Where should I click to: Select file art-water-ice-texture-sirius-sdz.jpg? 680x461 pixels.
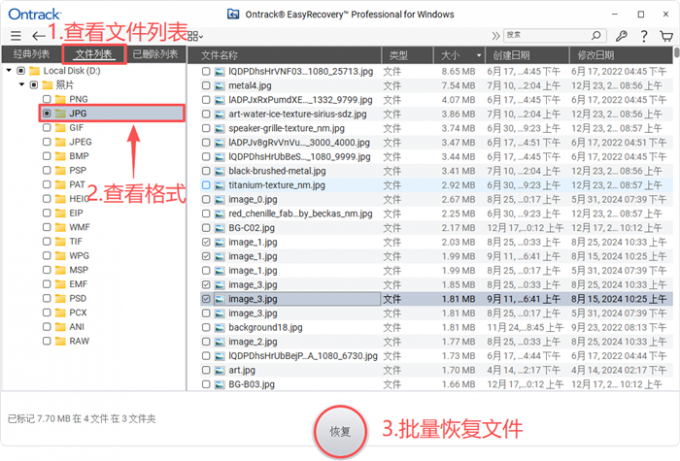coord(298,114)
